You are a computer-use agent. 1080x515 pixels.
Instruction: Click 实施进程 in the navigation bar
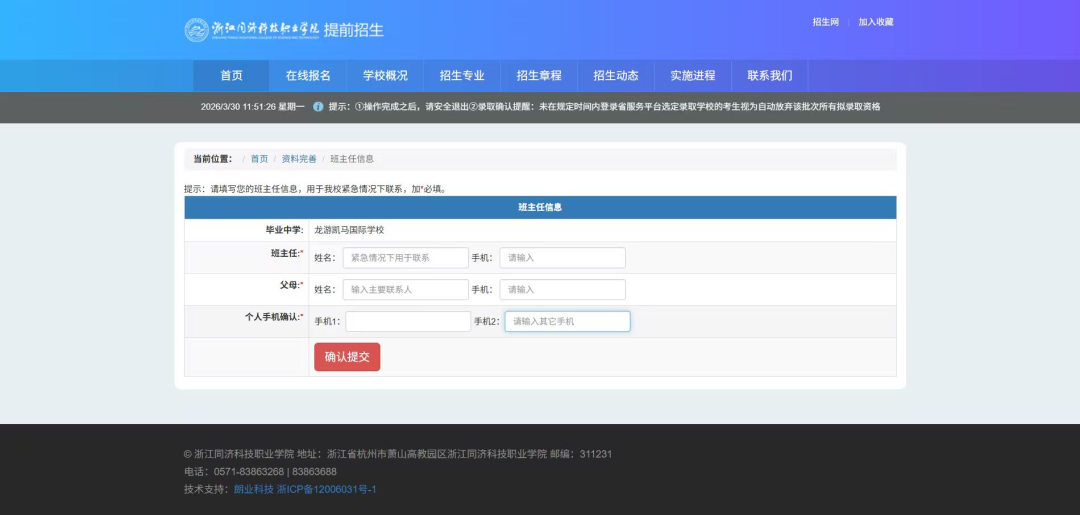(x=693, y=76)
